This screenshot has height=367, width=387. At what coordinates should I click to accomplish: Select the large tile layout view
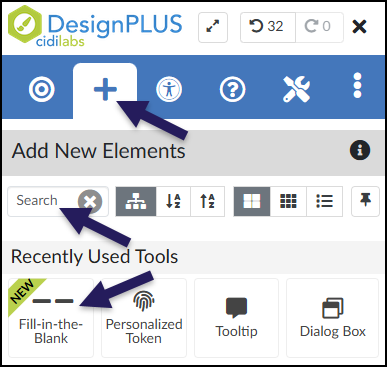click(252, 201)
